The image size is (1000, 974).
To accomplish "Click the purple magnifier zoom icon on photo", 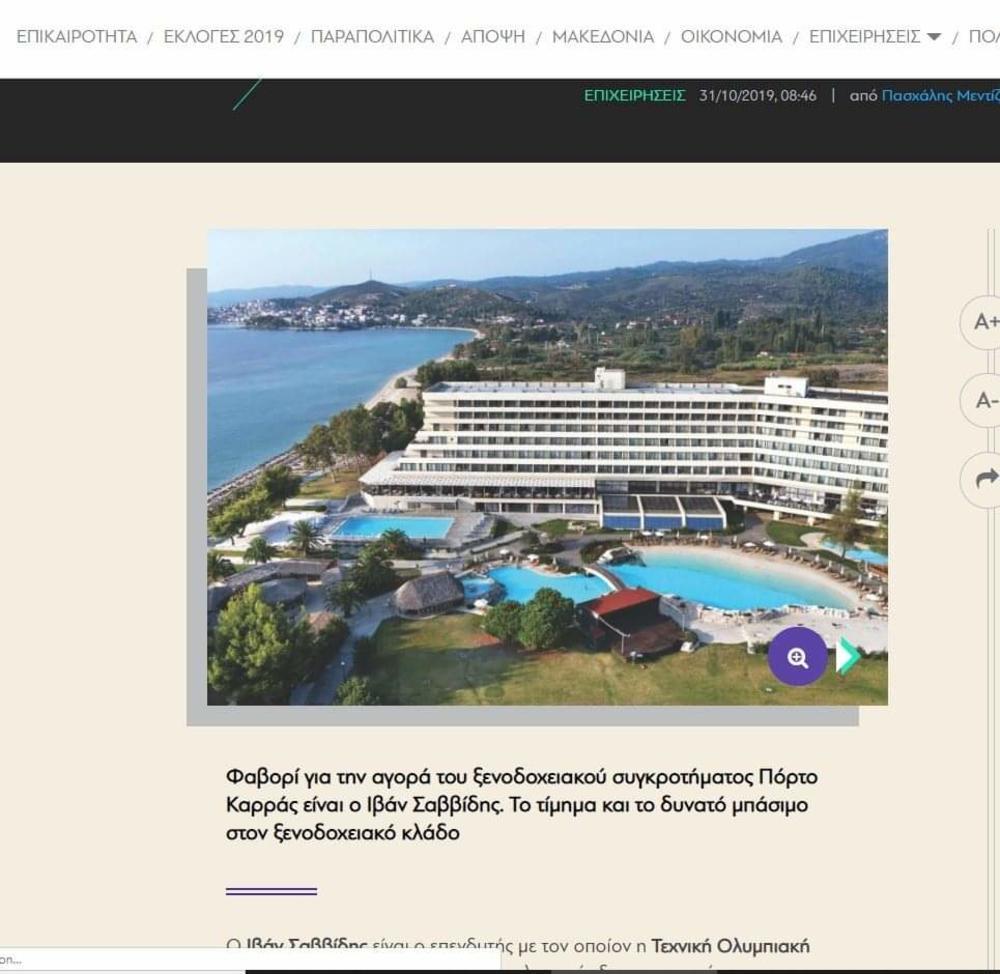I will [x=797, y=656].
